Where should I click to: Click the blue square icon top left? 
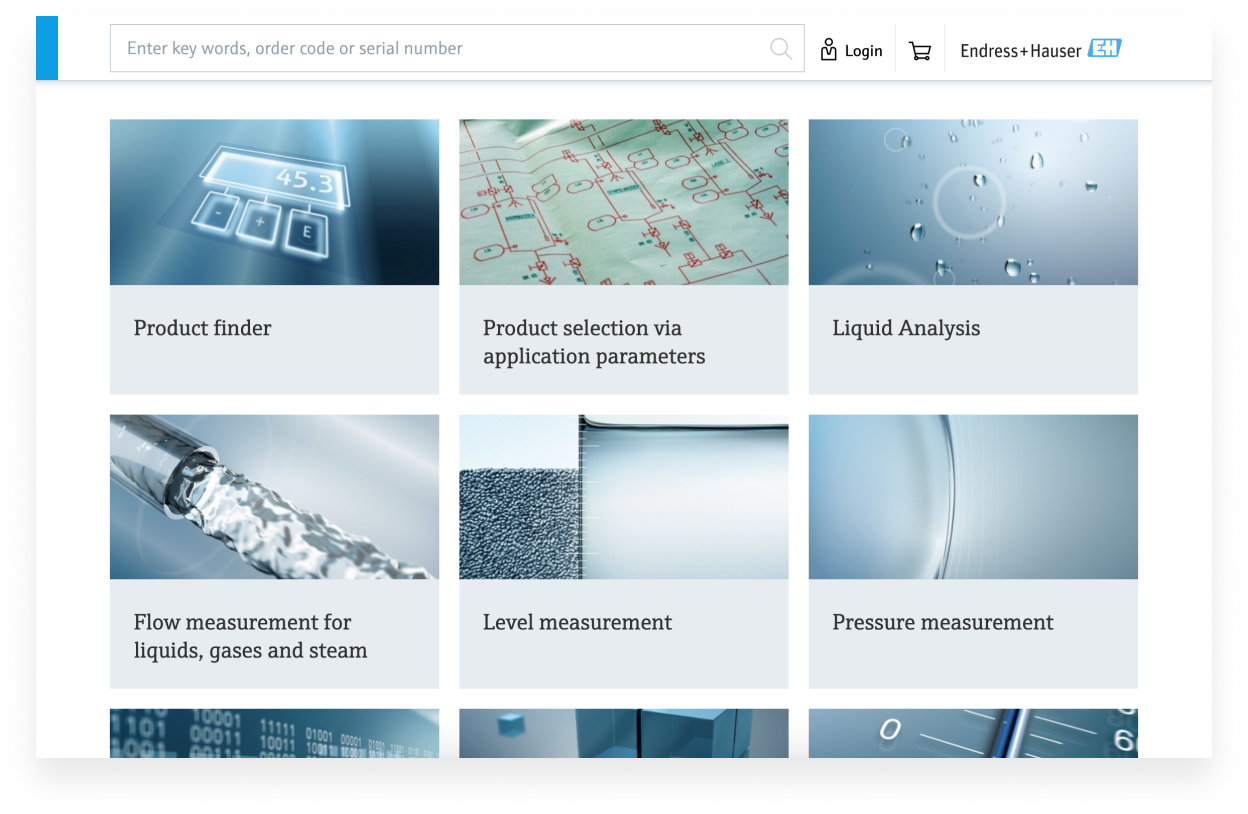coord(47,48)
